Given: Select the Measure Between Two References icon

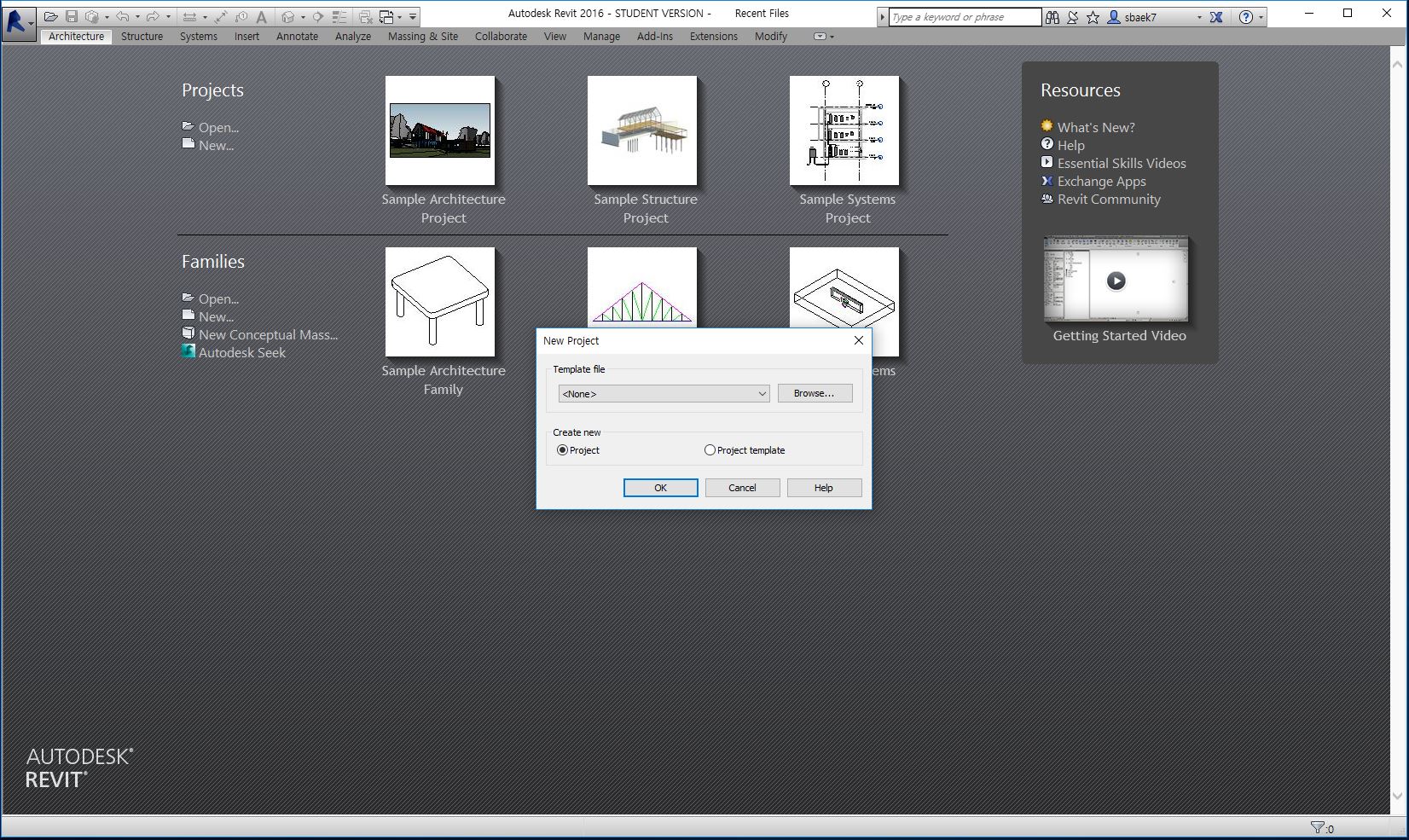Looking at the screenshot, I should 189,16.
